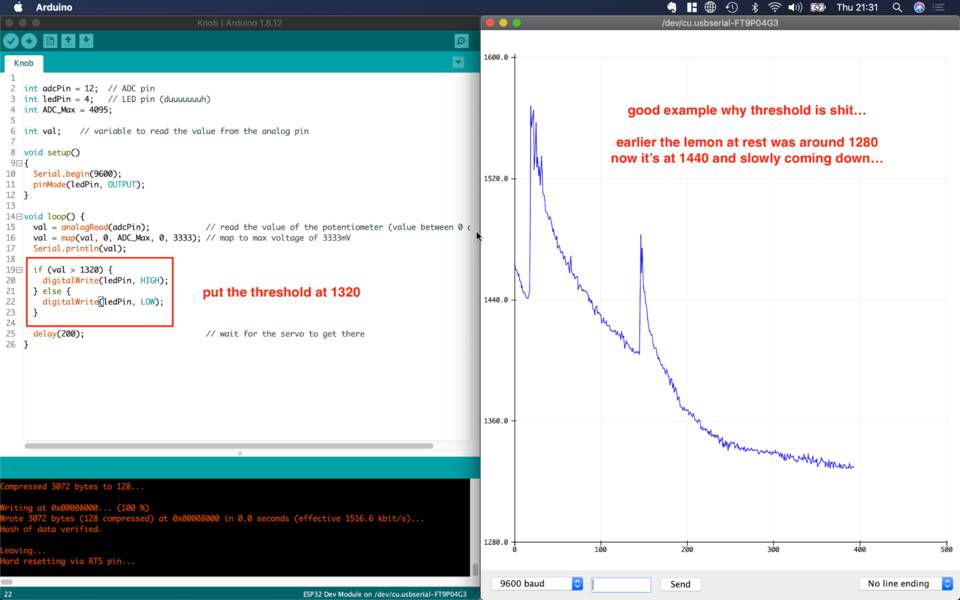Collapse the if block fold marker
960x600 pixels.
(19, 269)
